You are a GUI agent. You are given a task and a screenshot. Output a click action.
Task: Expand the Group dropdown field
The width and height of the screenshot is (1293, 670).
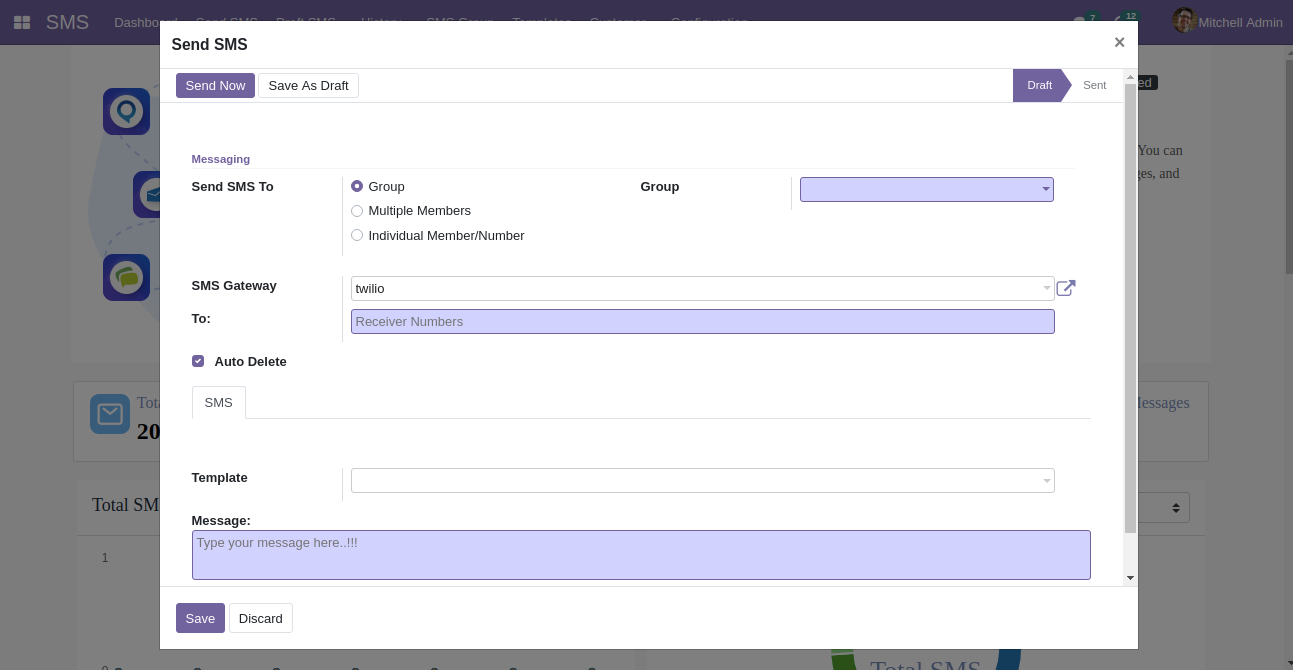pyautogui.click(x=926, y=189)
